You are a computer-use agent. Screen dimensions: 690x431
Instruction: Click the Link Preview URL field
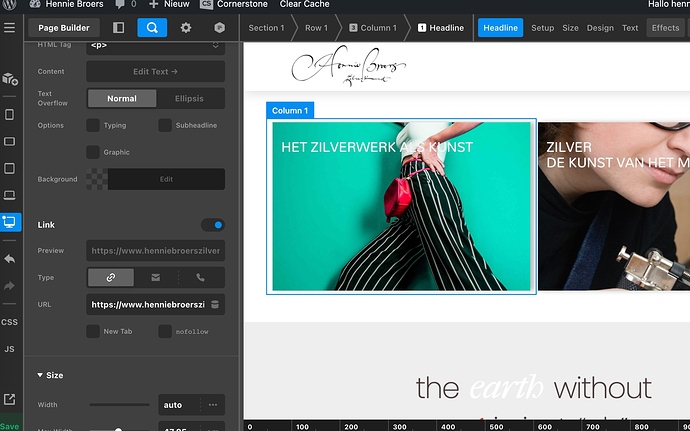tap(155, 250)
